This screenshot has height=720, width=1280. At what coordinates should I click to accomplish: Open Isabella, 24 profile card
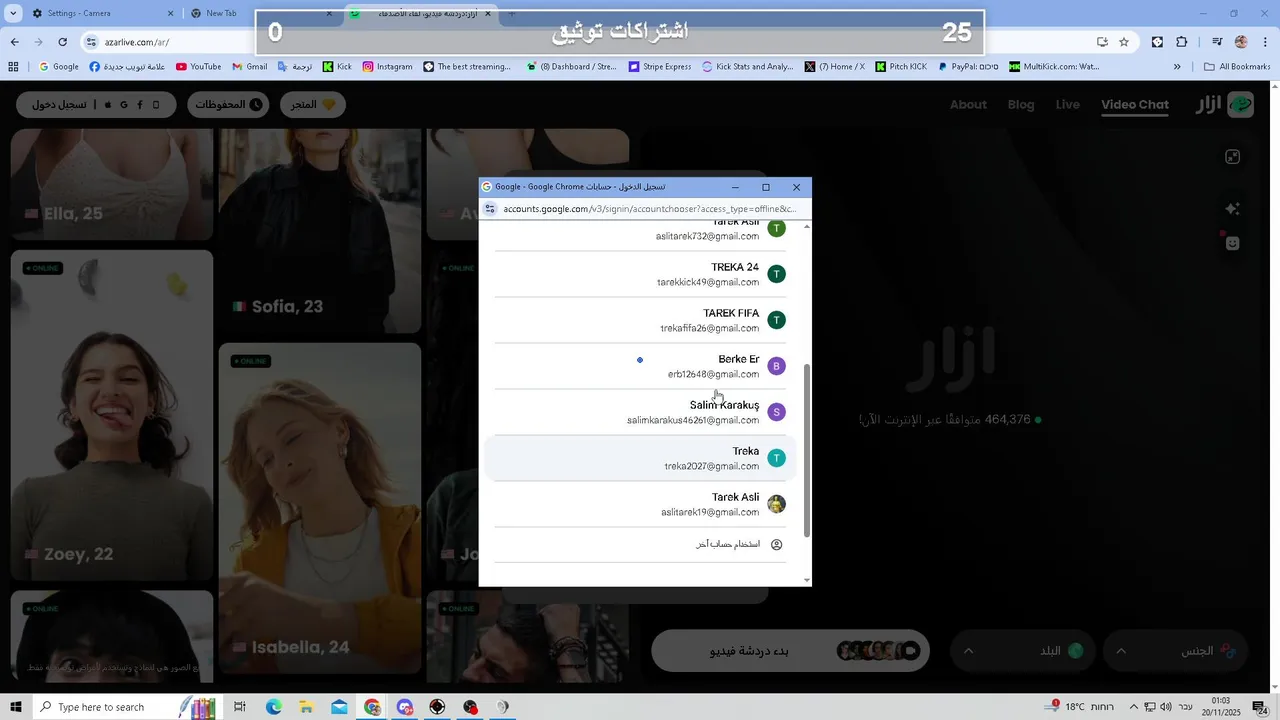[320, 508]
